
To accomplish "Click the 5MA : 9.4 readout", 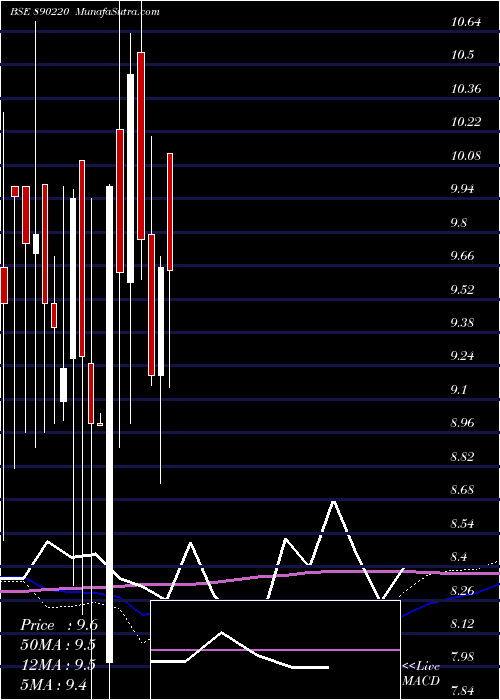I will point(54,684).
